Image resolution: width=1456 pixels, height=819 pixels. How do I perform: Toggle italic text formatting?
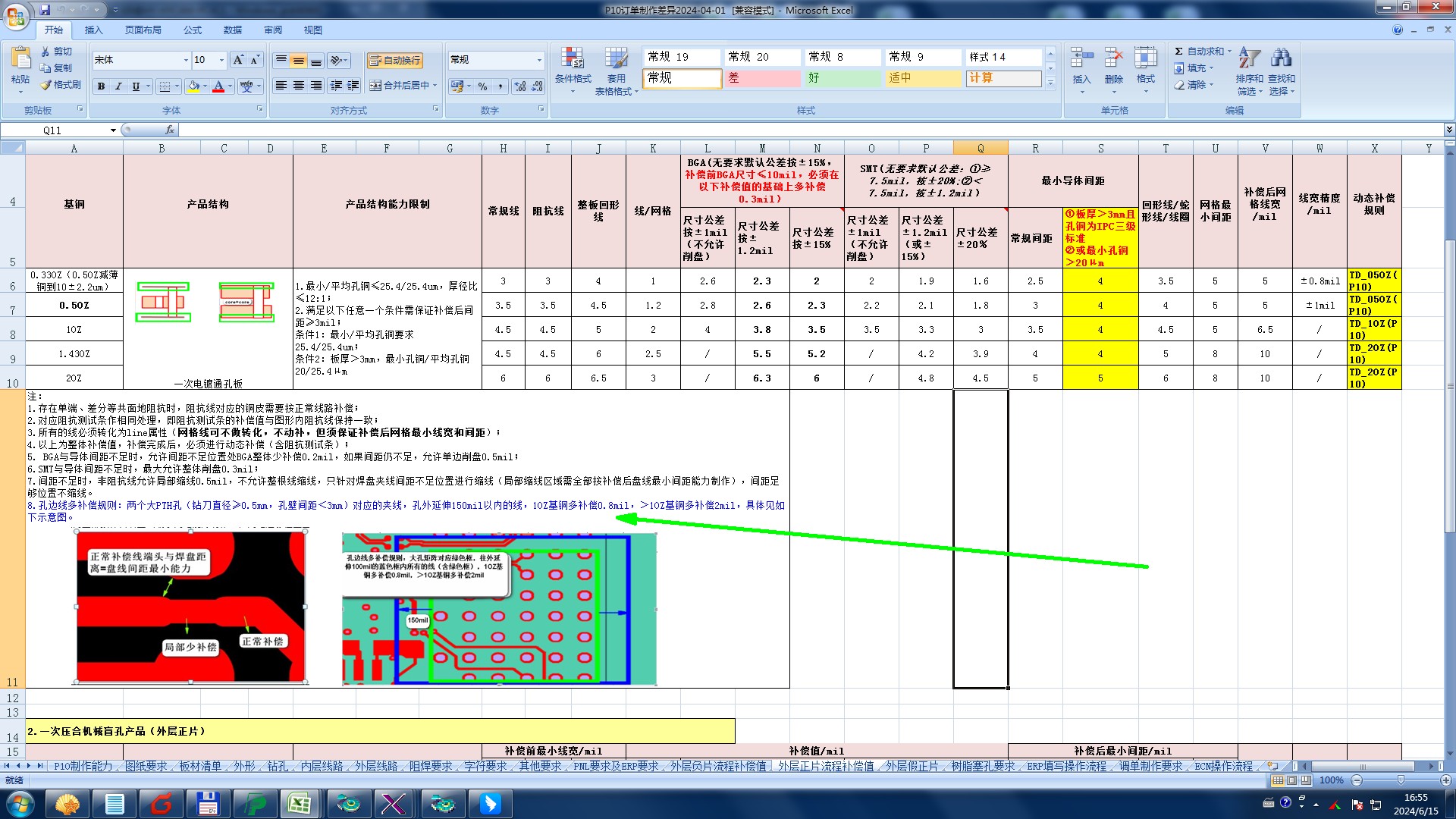118,86
